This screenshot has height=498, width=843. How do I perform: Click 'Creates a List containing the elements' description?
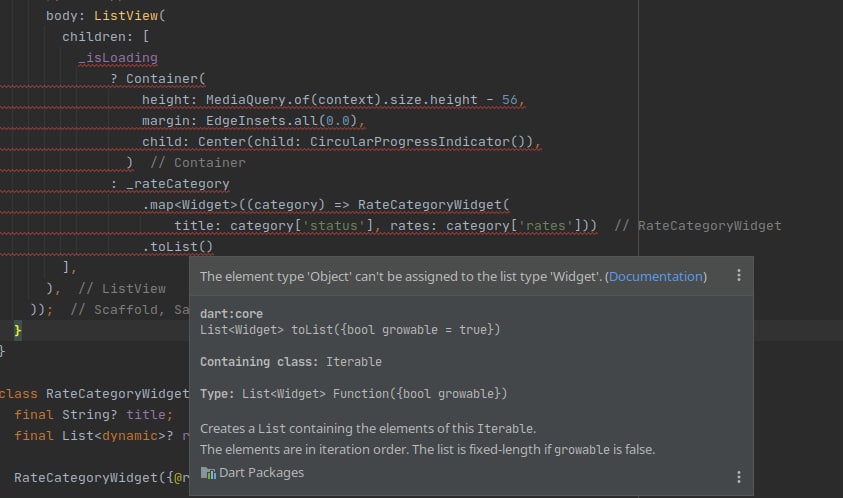tap(368, 429)
